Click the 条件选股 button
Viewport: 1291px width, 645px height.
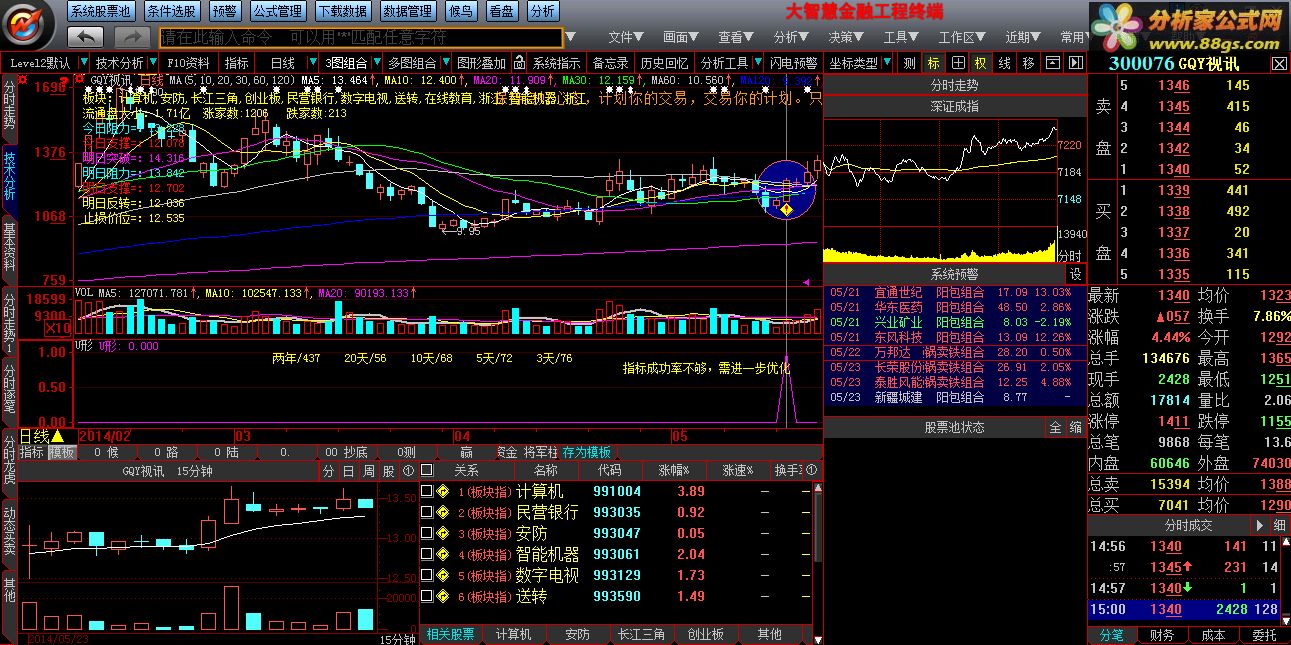pyautogui.click(x=171, y=11)
